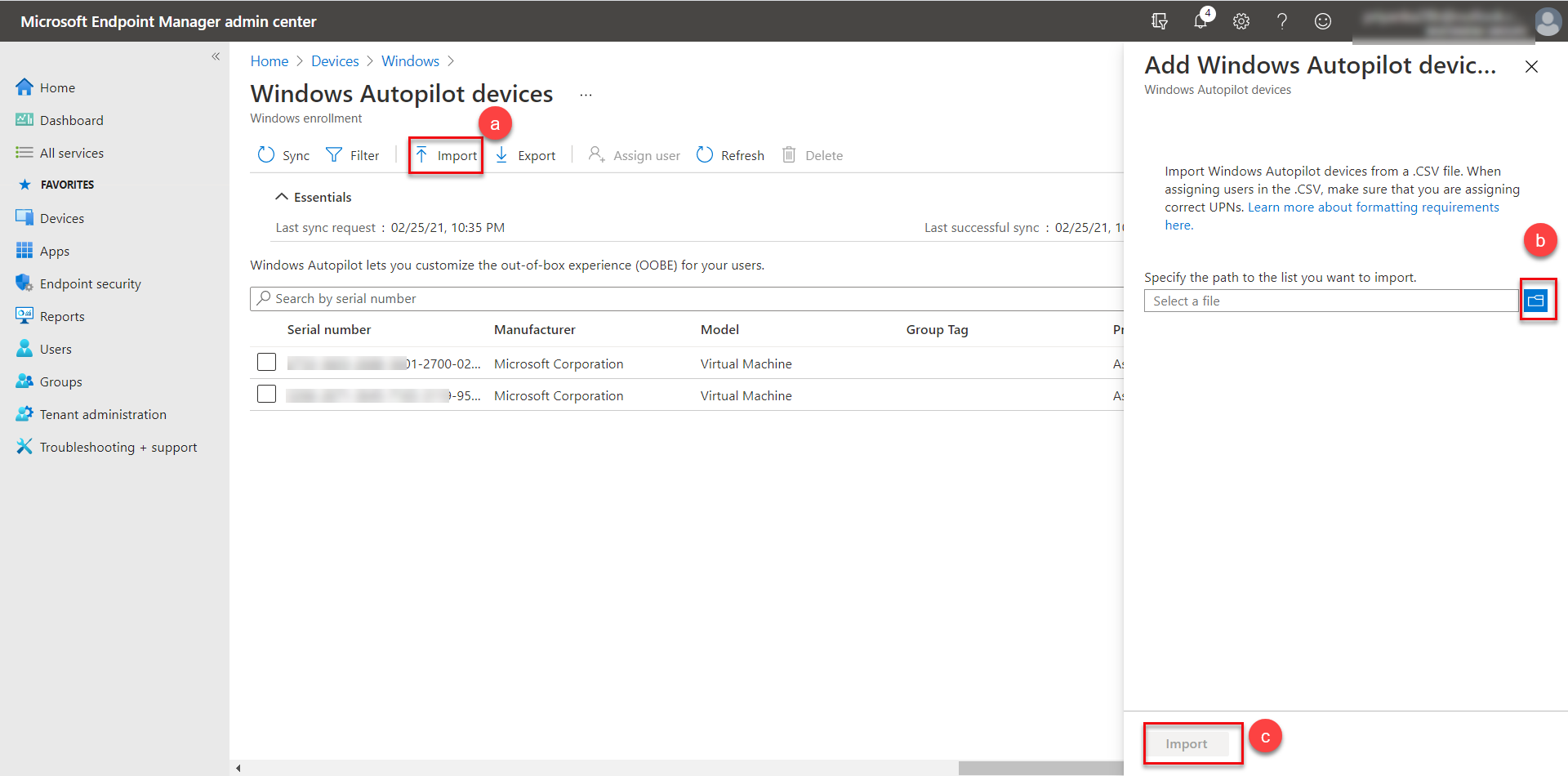Click Sync in the toolbar

point(283,155)
